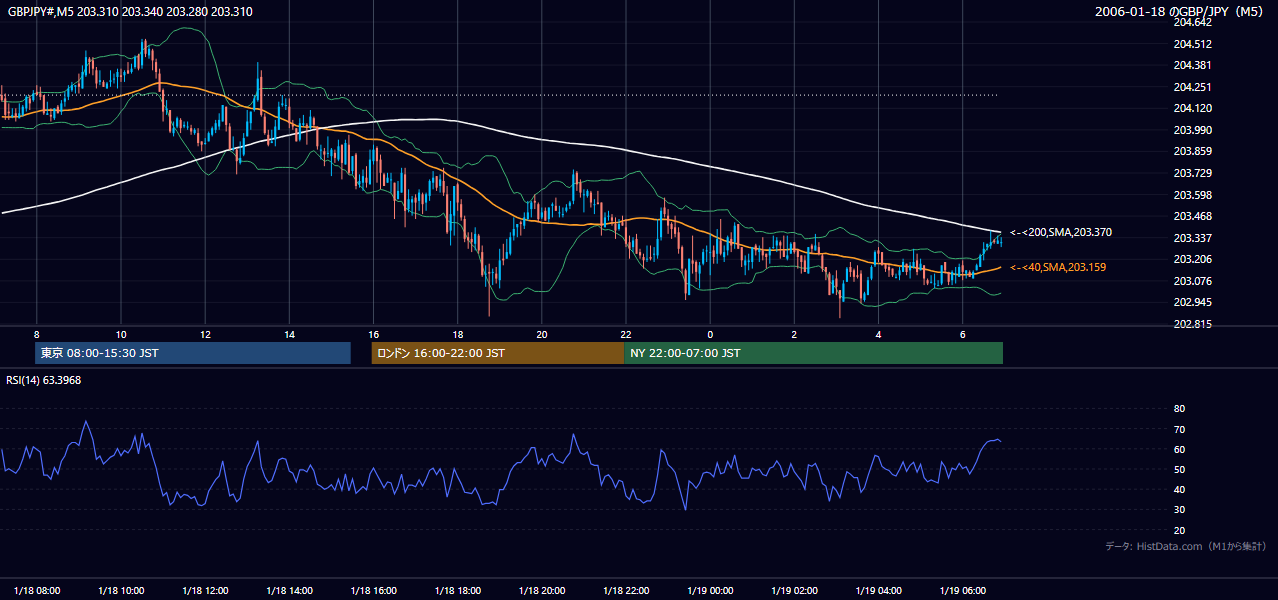Click the chart title 2006-01-18 のGBP/JPY (M5)
The width and height of the screenshot is (1278, 600).
[x=1180, y=12]
